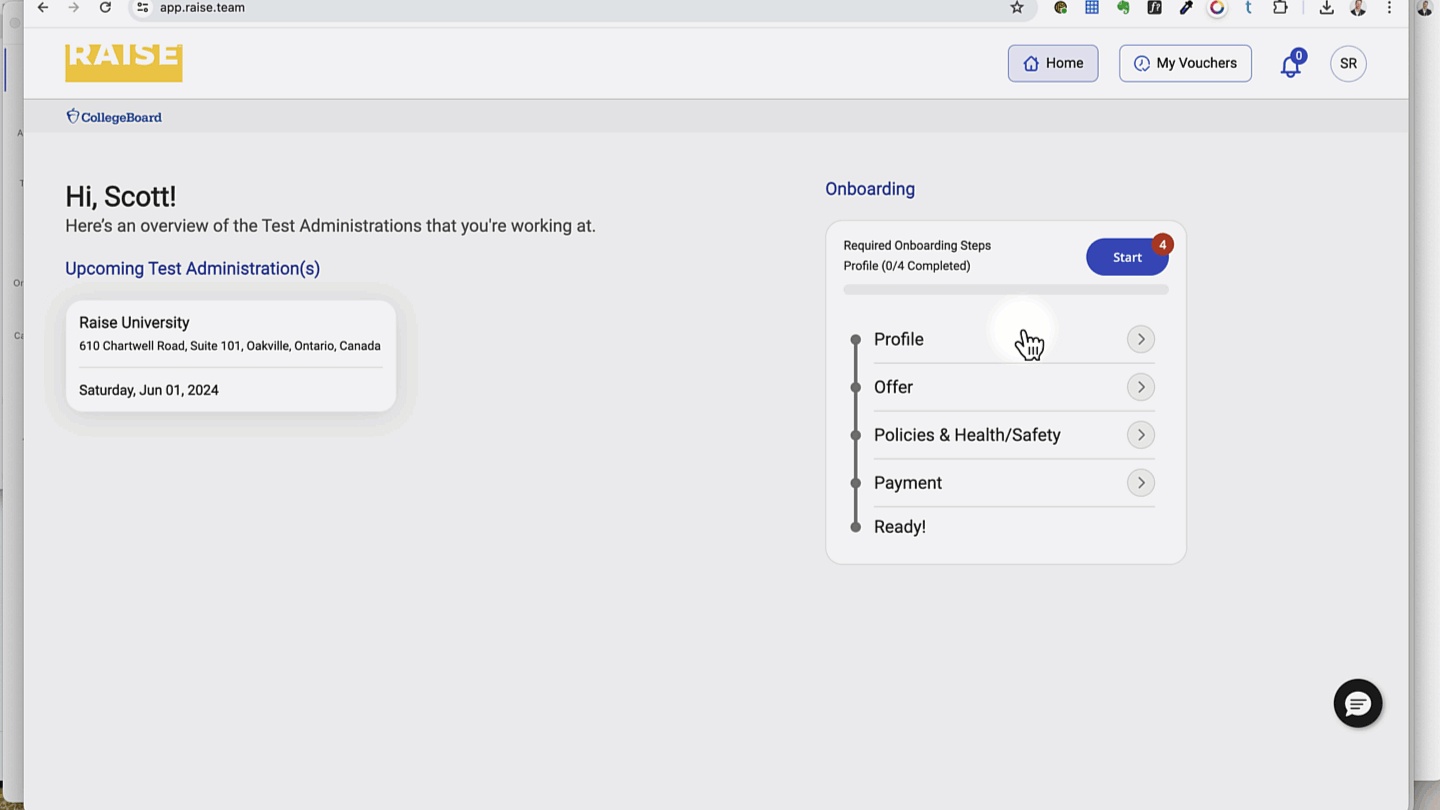Click the notification bell icon
Screen dimensions: 1440x810
tap(1291, 65)
